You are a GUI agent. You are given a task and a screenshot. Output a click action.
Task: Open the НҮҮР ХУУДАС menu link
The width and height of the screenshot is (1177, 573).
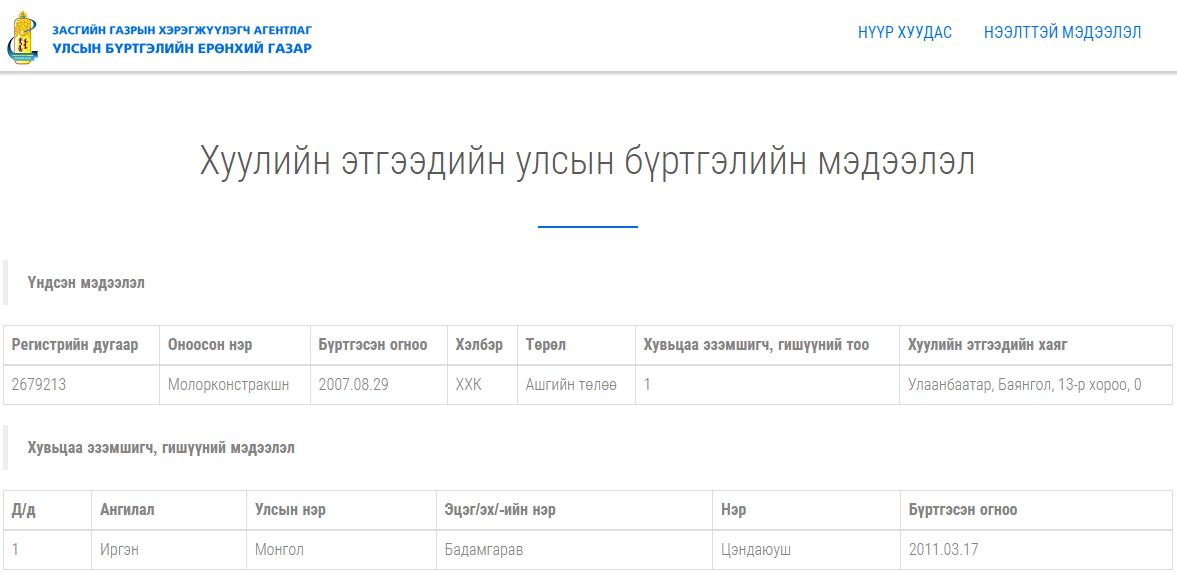tap(904, 33)
